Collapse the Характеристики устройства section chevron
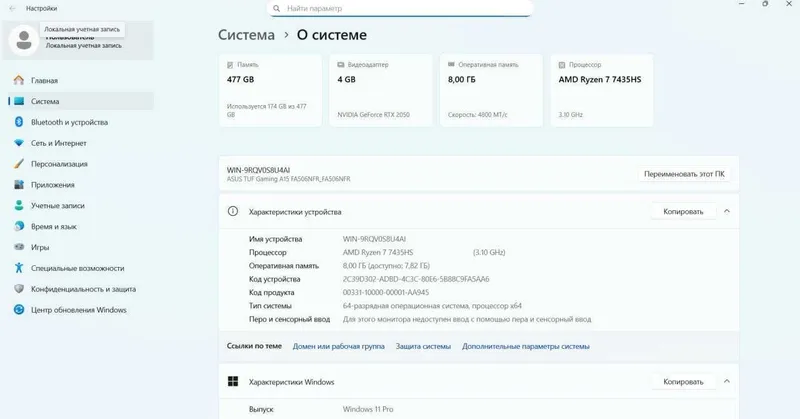Image resolution: width=800 pixels, height=419 pixels. point(727,211)
